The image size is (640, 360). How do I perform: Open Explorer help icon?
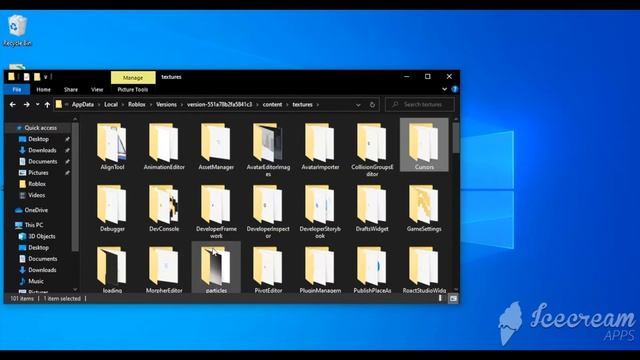455,89
